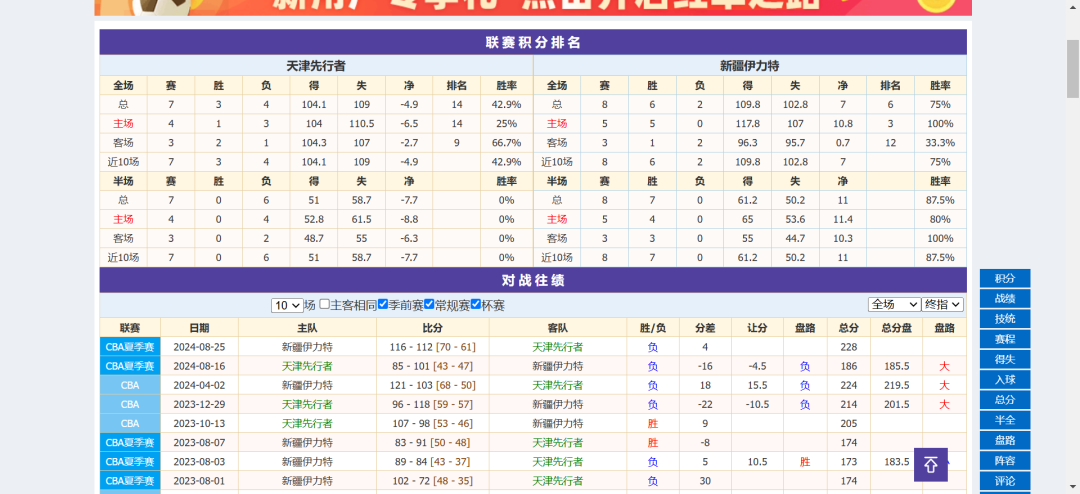The image size is (1080, 494).
Task: Click CBA league tag in 2023-10-13 row
Action: coord(130,423)
